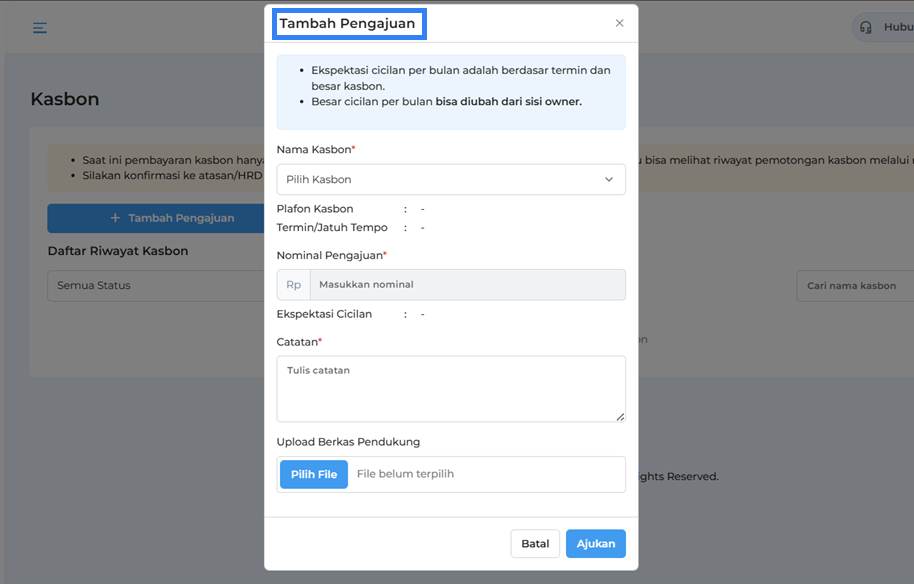914x585 pixels.
Task: Focus the Masukkan nominal input field
Action: (x=467, y=285)
